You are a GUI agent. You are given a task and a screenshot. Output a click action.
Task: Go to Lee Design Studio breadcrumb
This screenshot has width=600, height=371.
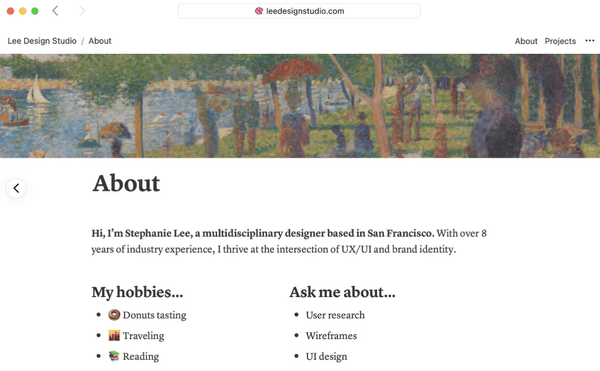(x=42, y=41)
